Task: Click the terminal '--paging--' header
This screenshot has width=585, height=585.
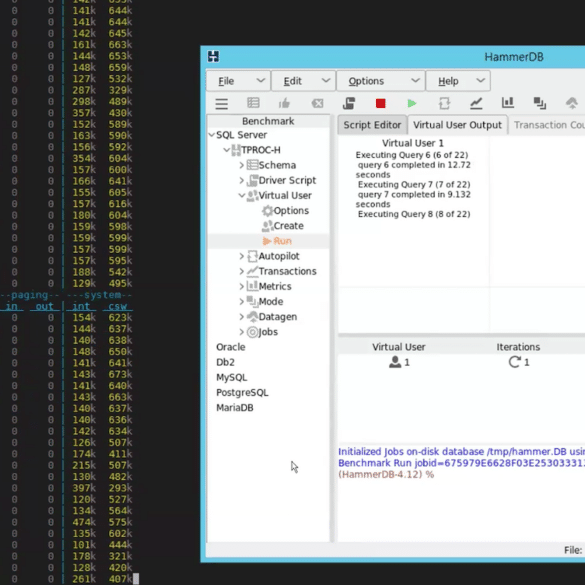Action: point(30,295)
